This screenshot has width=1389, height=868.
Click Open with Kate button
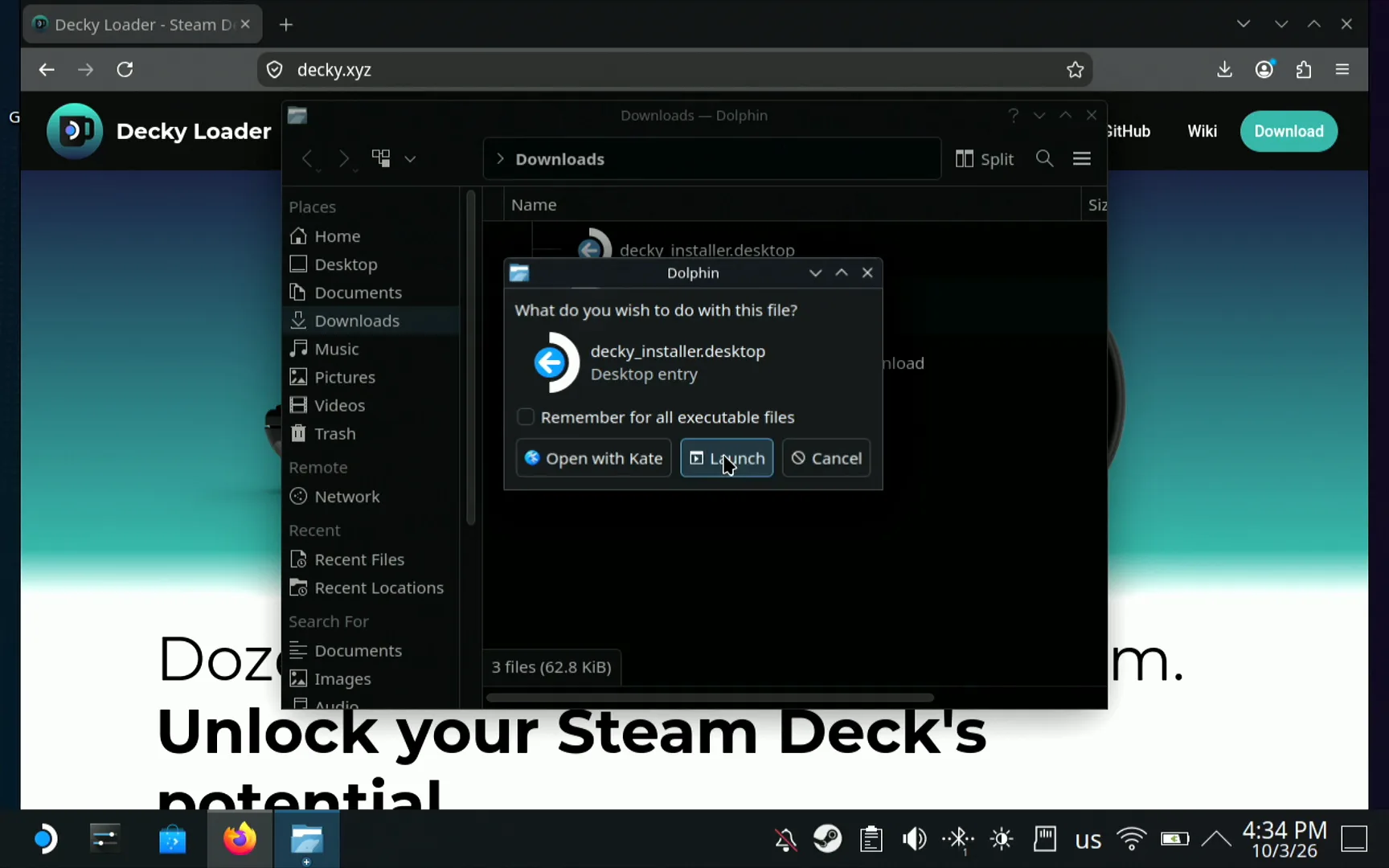pos(593,458)
